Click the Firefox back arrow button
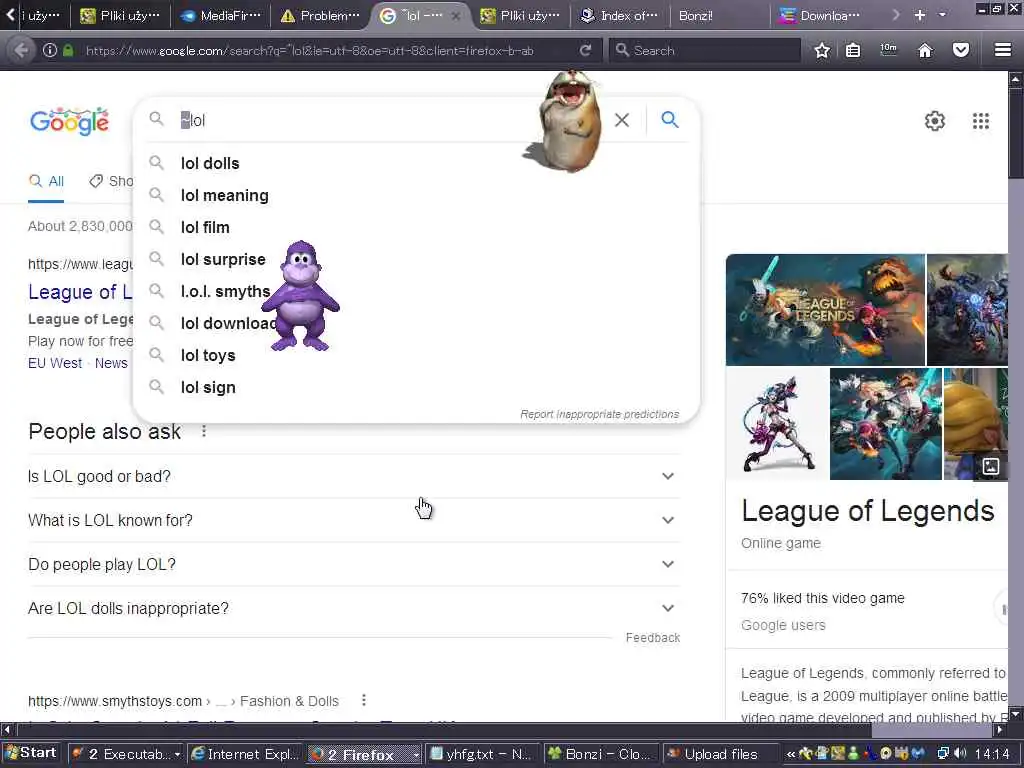Image resolution: width=1024 pixels, height=768 pixels. pos(22,50)
